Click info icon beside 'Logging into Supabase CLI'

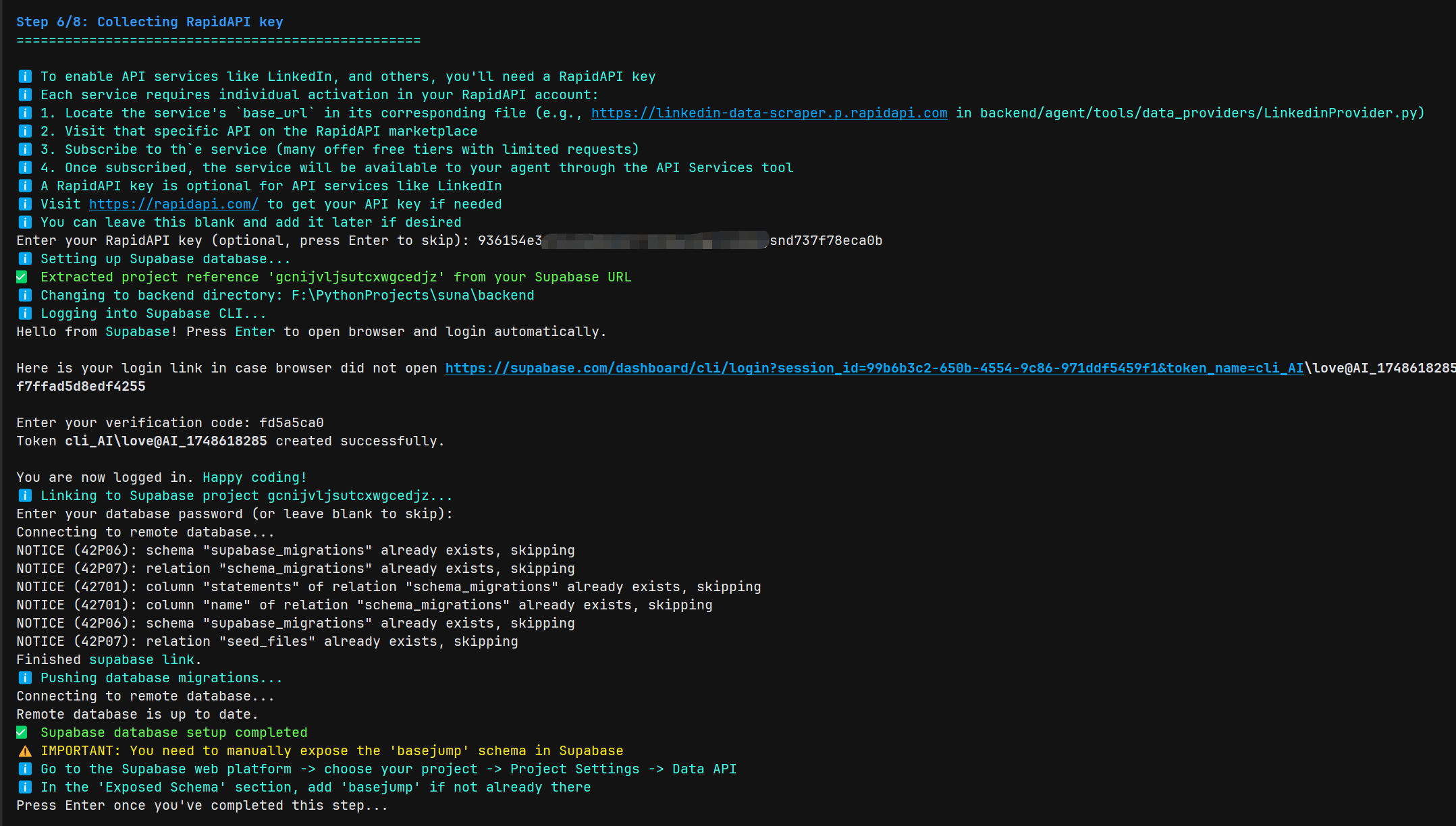coord(25,314)
